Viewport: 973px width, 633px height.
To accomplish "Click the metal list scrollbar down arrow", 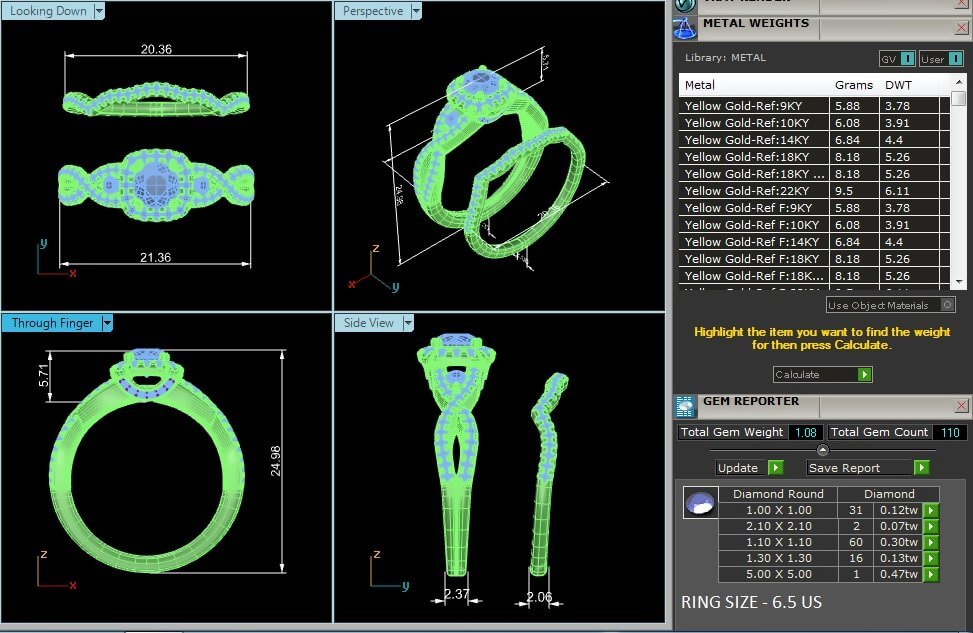I will click(958, 281).
